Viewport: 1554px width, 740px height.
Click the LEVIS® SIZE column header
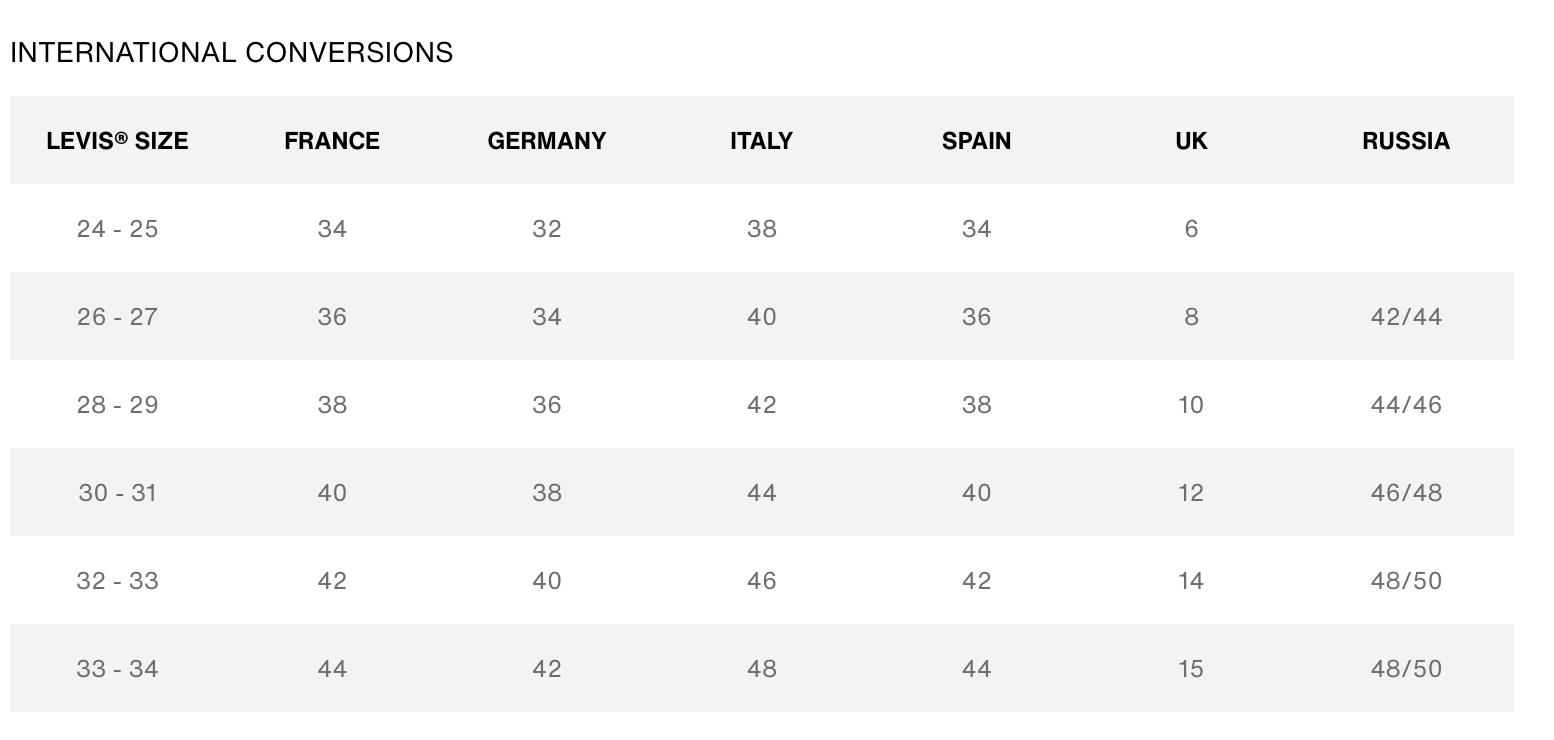tap(117, 141)
